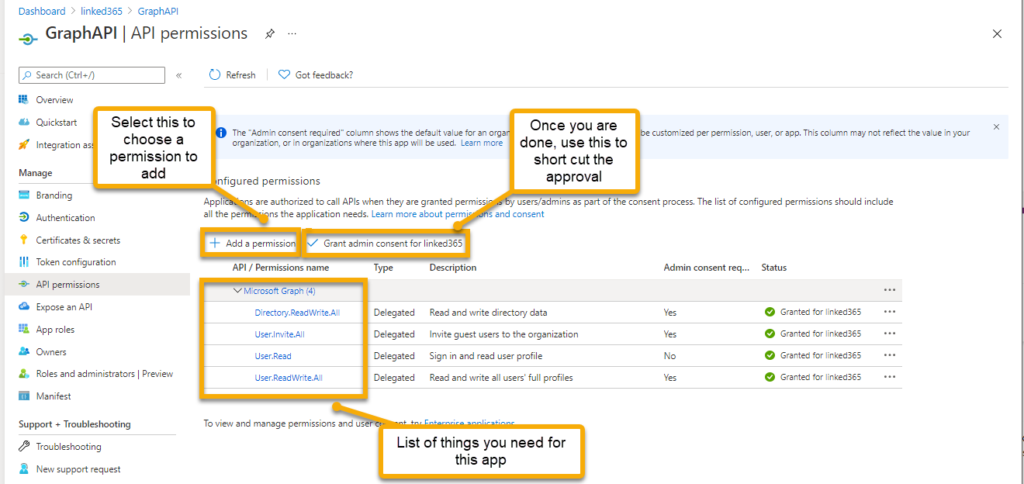Click the Description column header

pyautogui.click(x=453, y=268)
